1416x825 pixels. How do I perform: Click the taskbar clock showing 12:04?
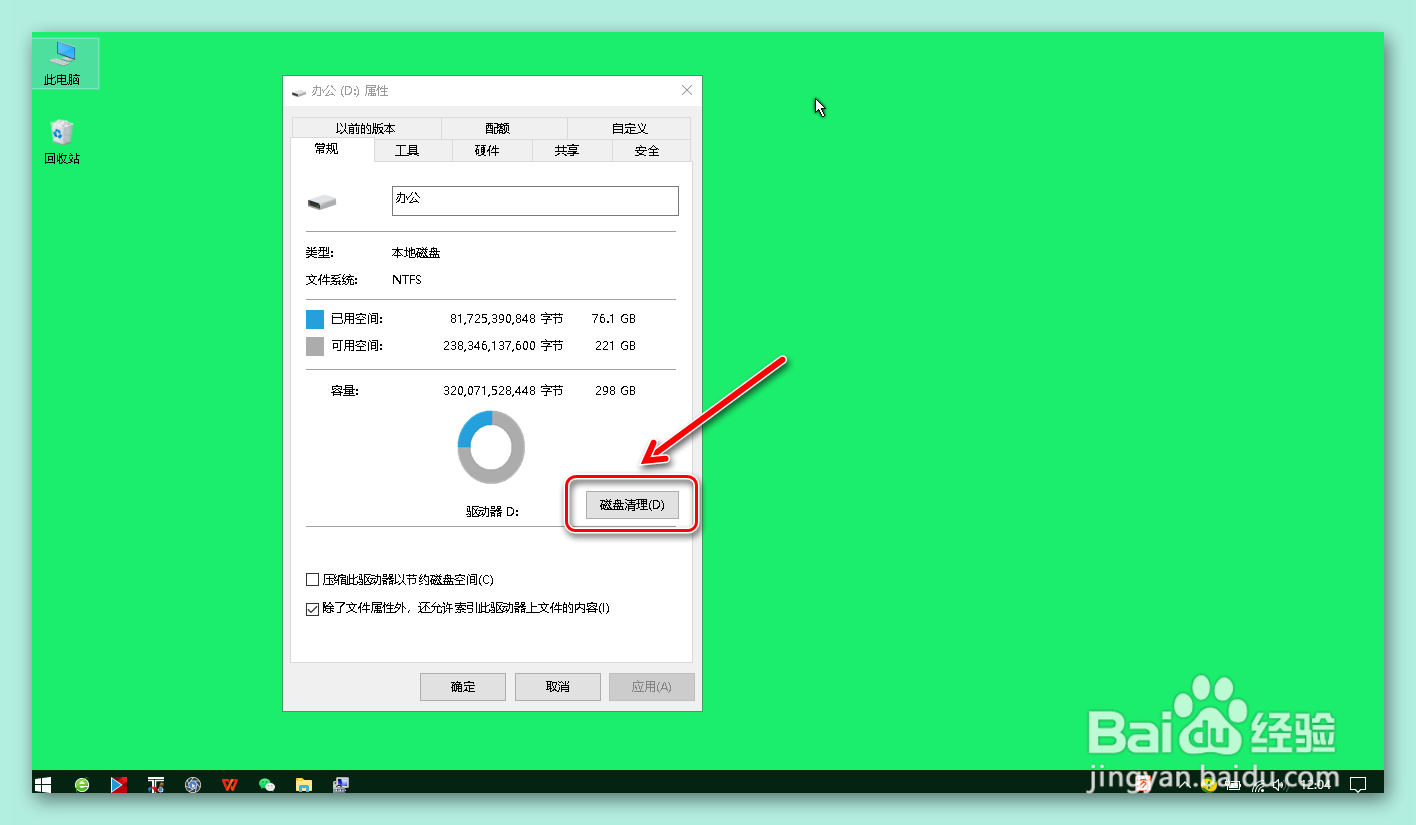point(1316,785)
